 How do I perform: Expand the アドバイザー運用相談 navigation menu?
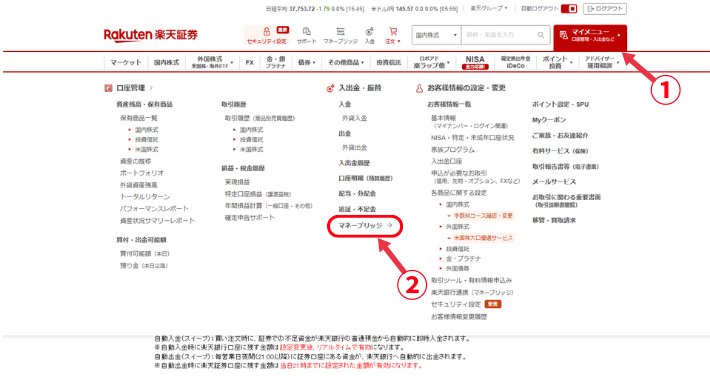click(601, 62)
